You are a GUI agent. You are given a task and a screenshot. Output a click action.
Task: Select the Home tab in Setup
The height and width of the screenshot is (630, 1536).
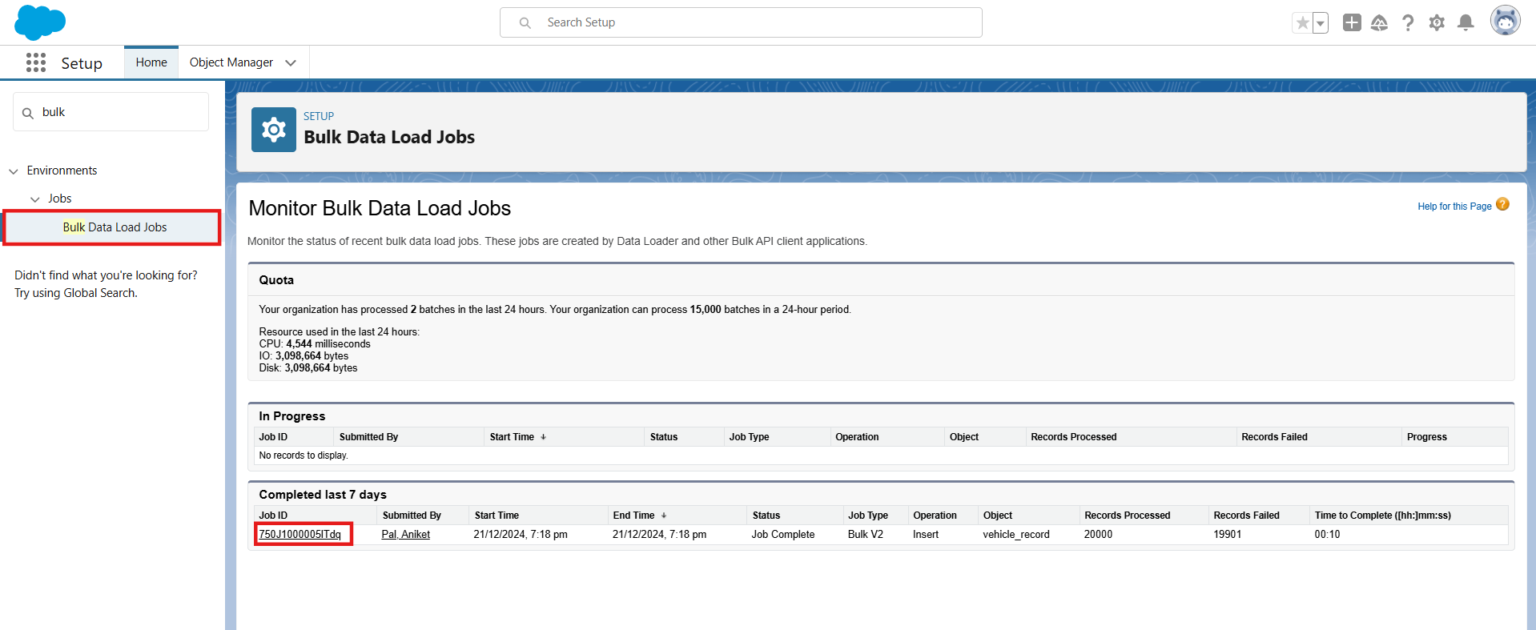150,62
